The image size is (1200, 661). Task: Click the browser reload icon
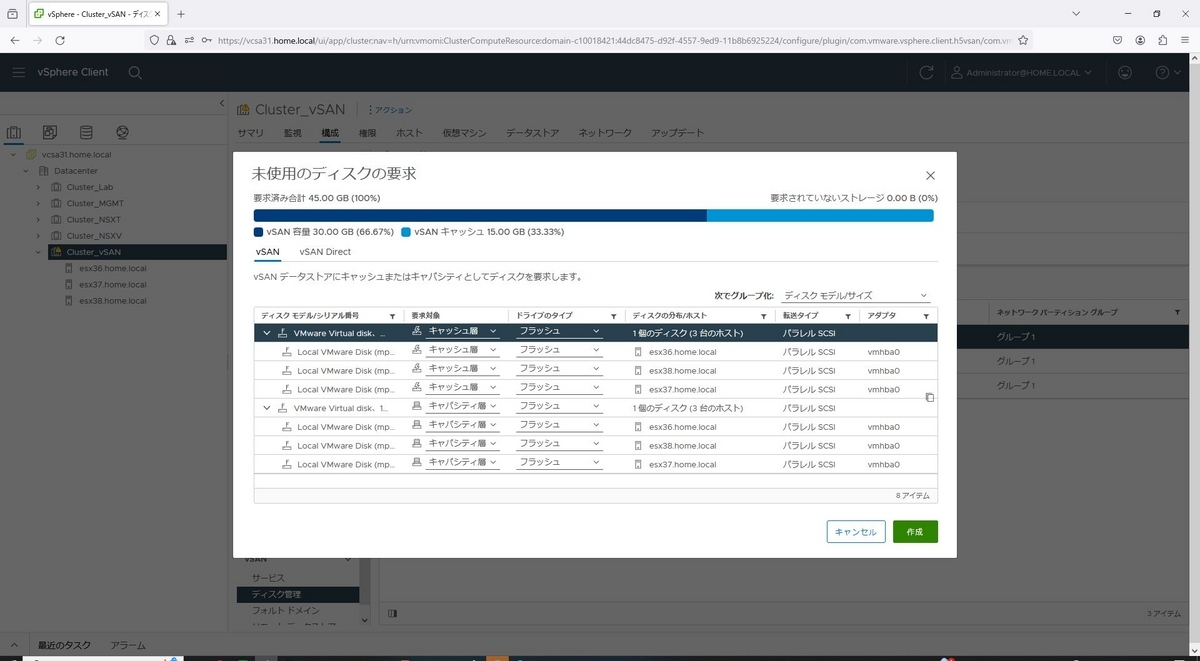pyautogui.click(x=60, y=40)
